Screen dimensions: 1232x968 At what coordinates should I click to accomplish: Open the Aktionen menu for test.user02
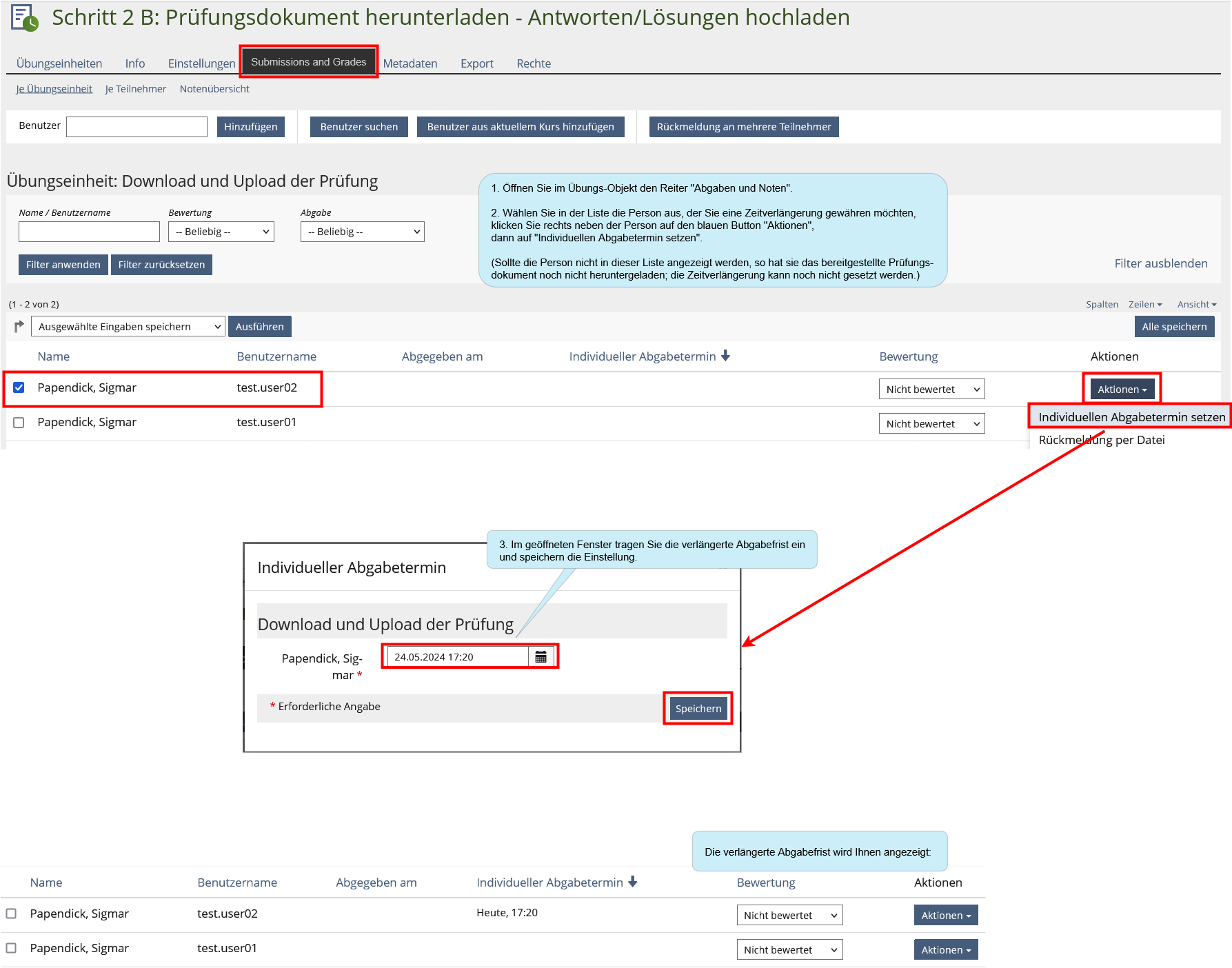coord(1122,390)
